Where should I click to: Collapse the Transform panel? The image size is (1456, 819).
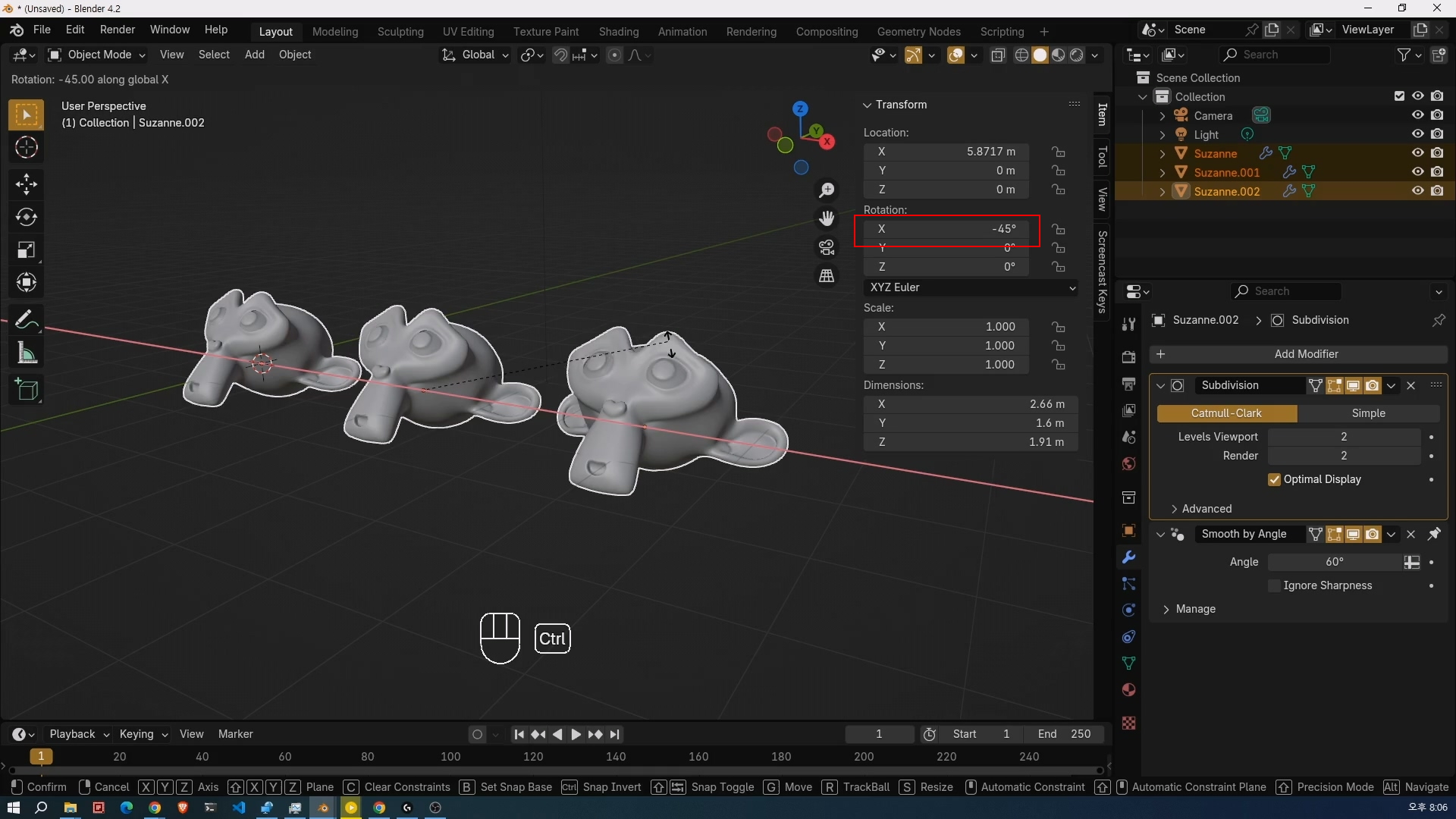coord(868,105)
